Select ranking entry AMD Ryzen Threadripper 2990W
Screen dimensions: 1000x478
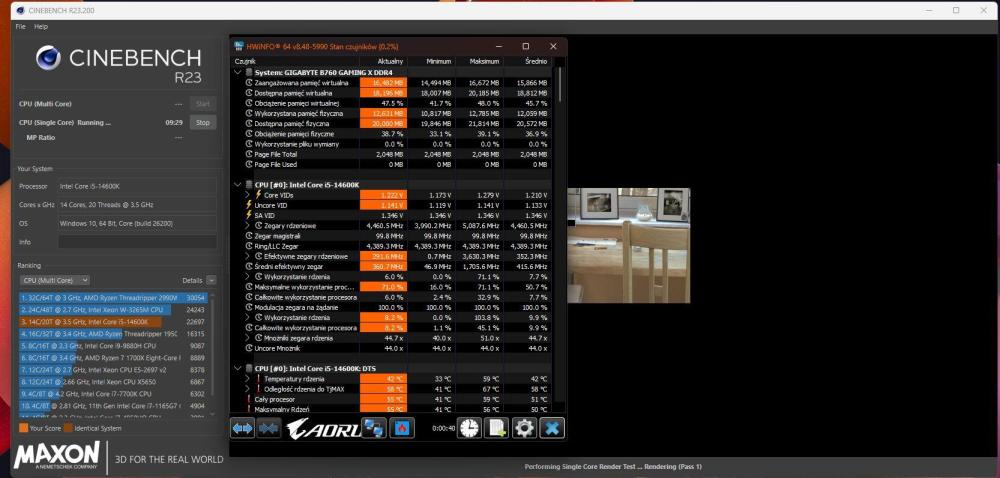coord(114,298)
